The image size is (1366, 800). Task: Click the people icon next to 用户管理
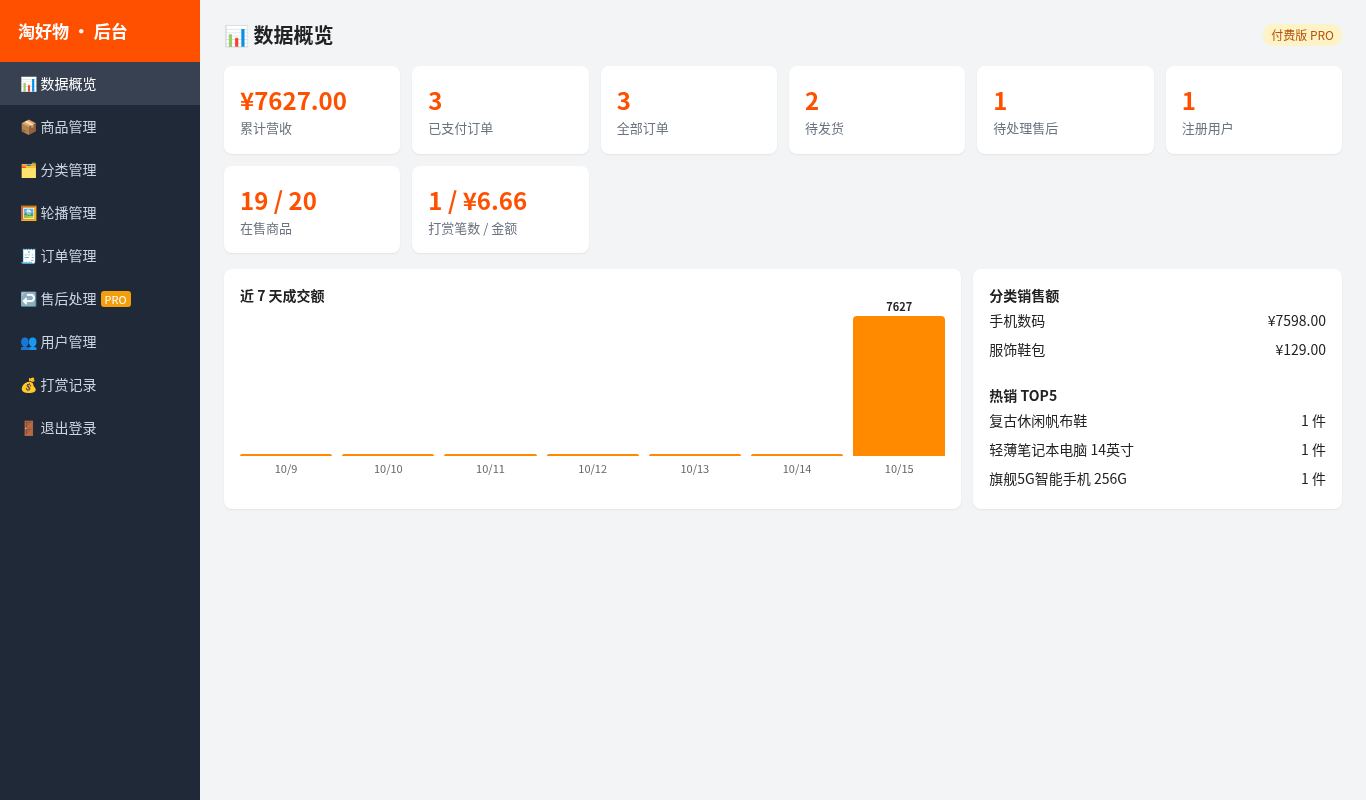tap(28, 342)
